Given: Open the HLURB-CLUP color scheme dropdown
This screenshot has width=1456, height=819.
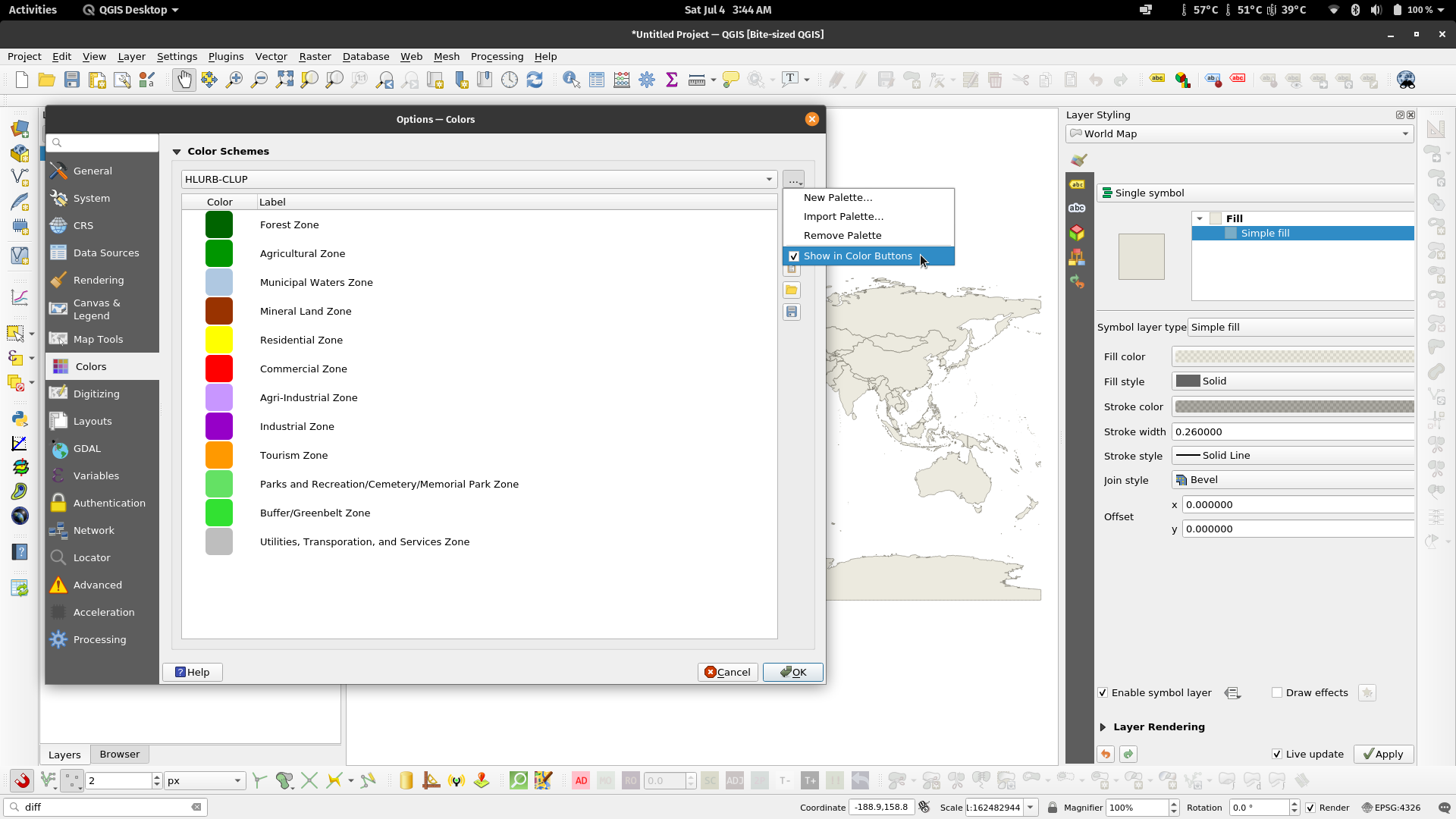Looking at the screenshot, I should click(x=479, y=180).
